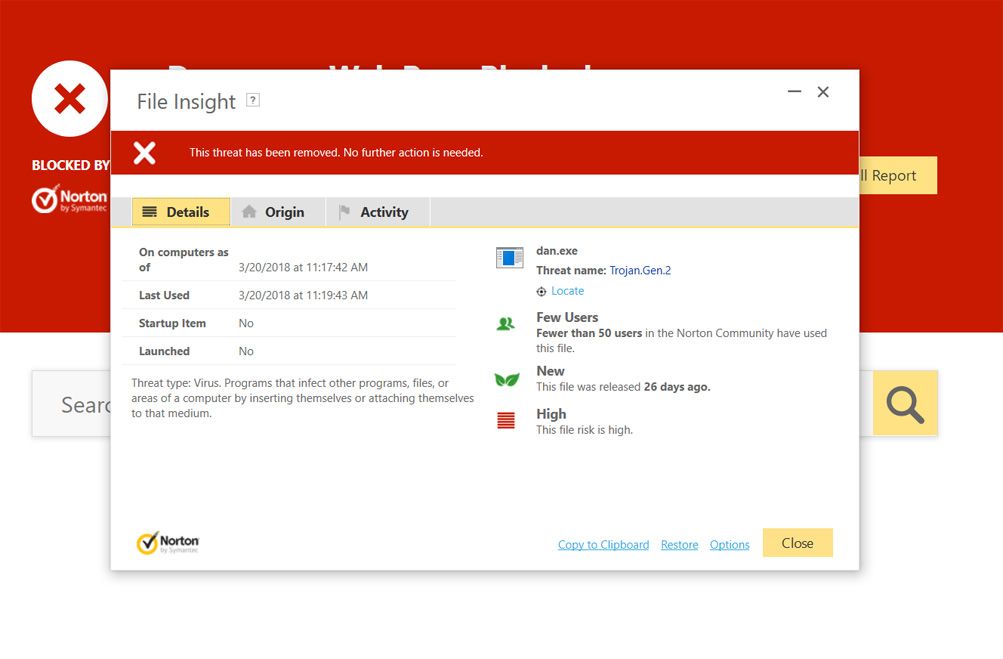The width and height of the screenshot is (1003, 659).
Task: Click the green New leaf icon
Action: pos(507,379)
